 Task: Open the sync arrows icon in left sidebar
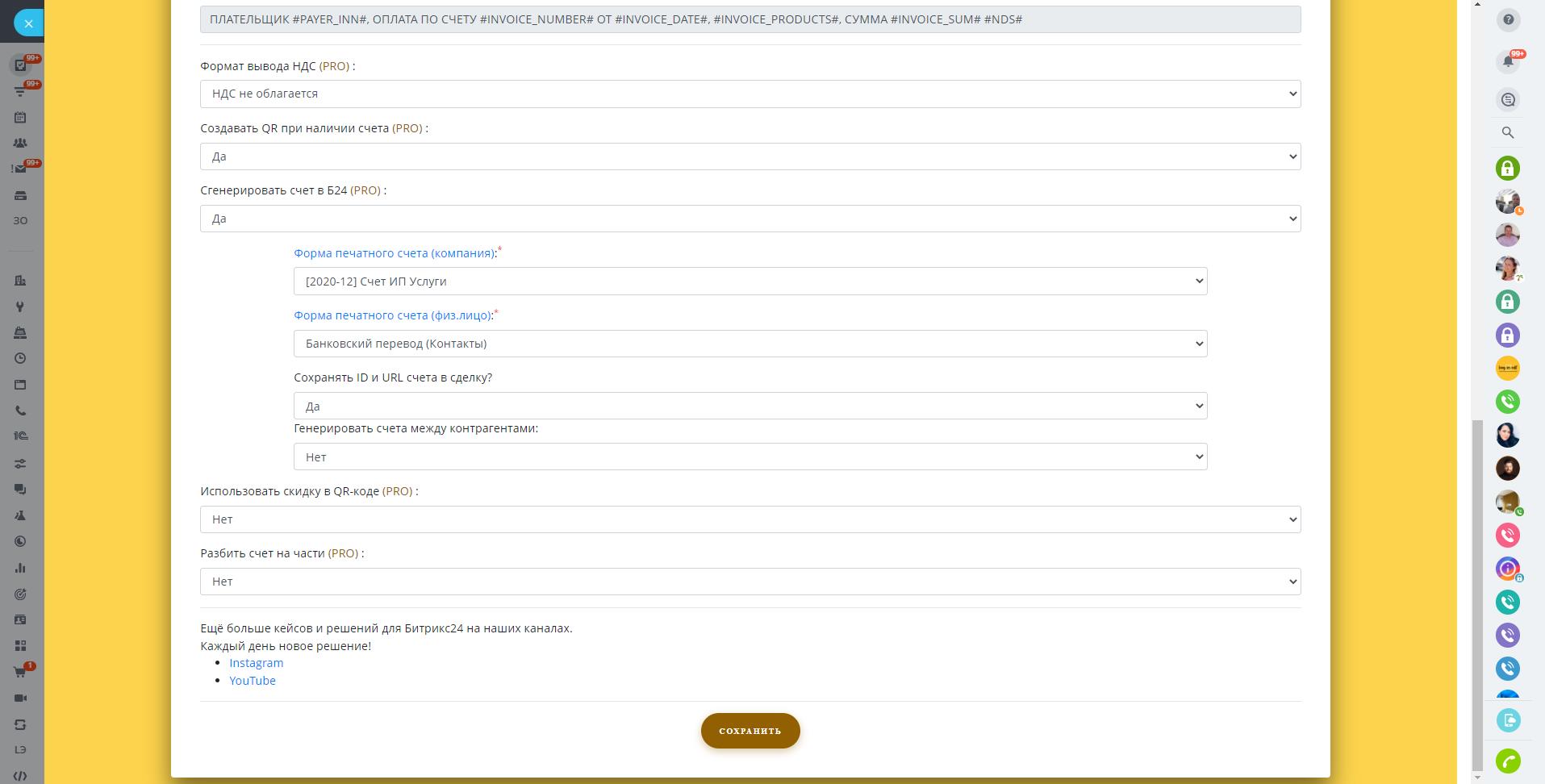(x=20, y=724)
